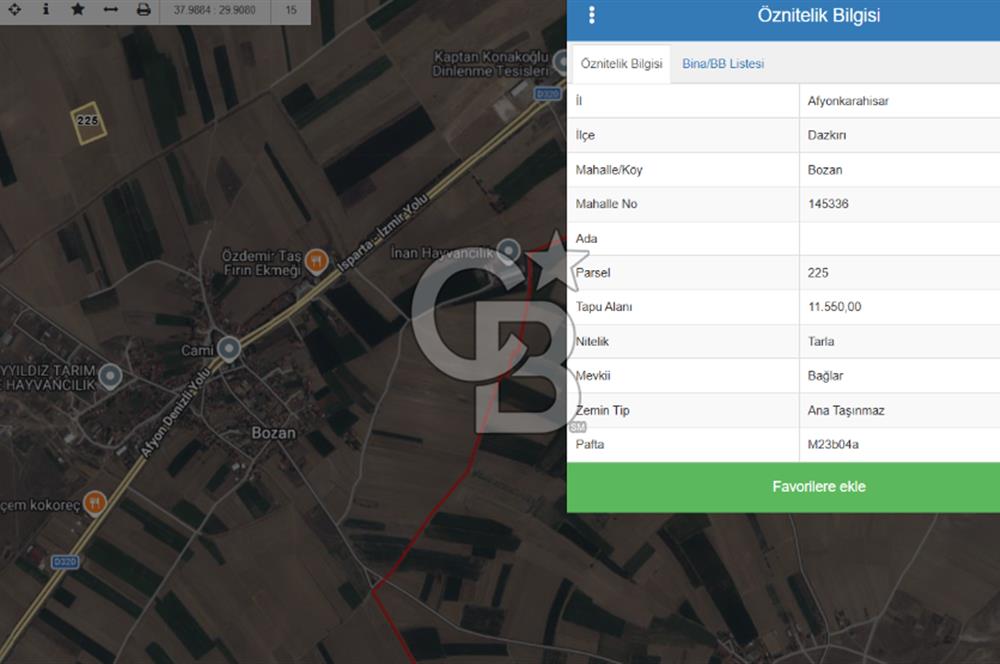Switch to the Bina/BB Listesi tab
This screenshot has width=1000, height=664.
[723, 64]
